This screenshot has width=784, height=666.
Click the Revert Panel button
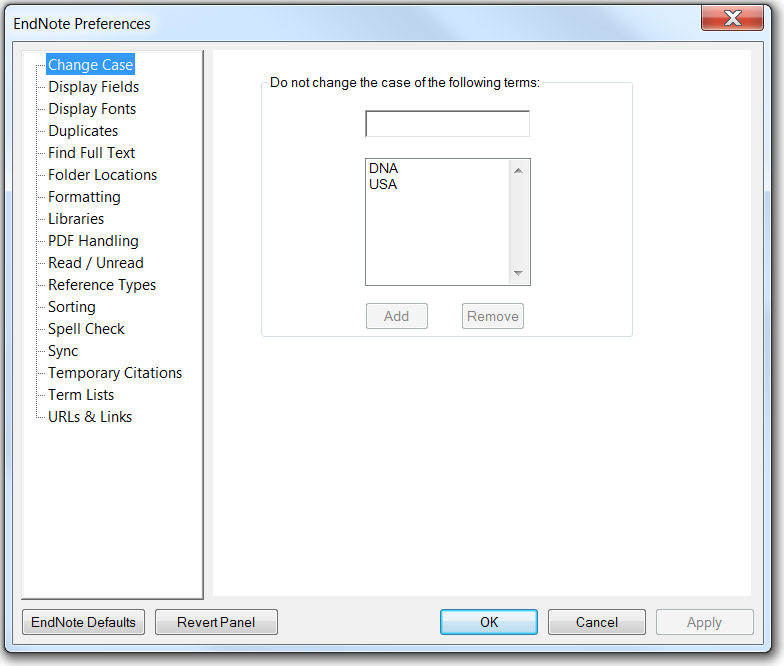coord(216,622)
